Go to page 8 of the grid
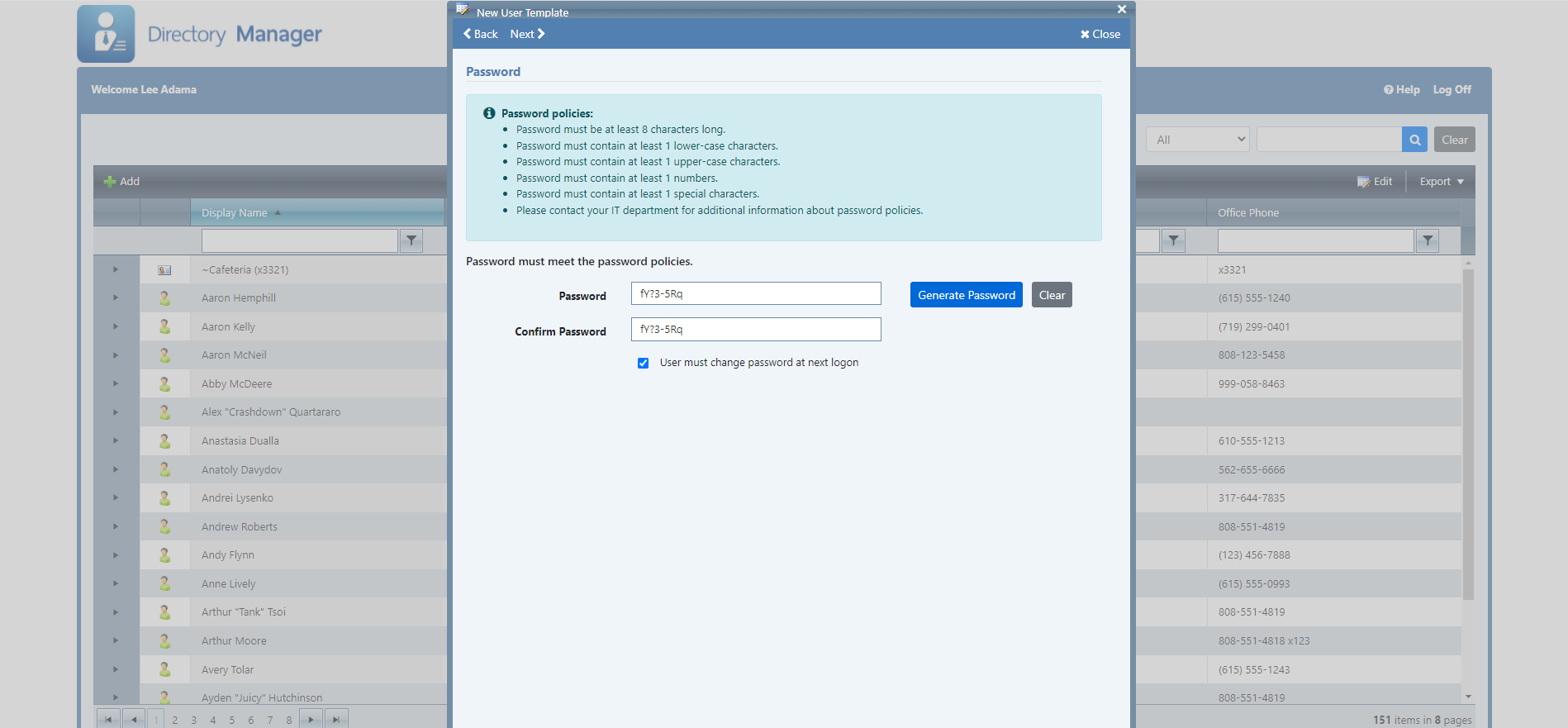 (289, 720)
